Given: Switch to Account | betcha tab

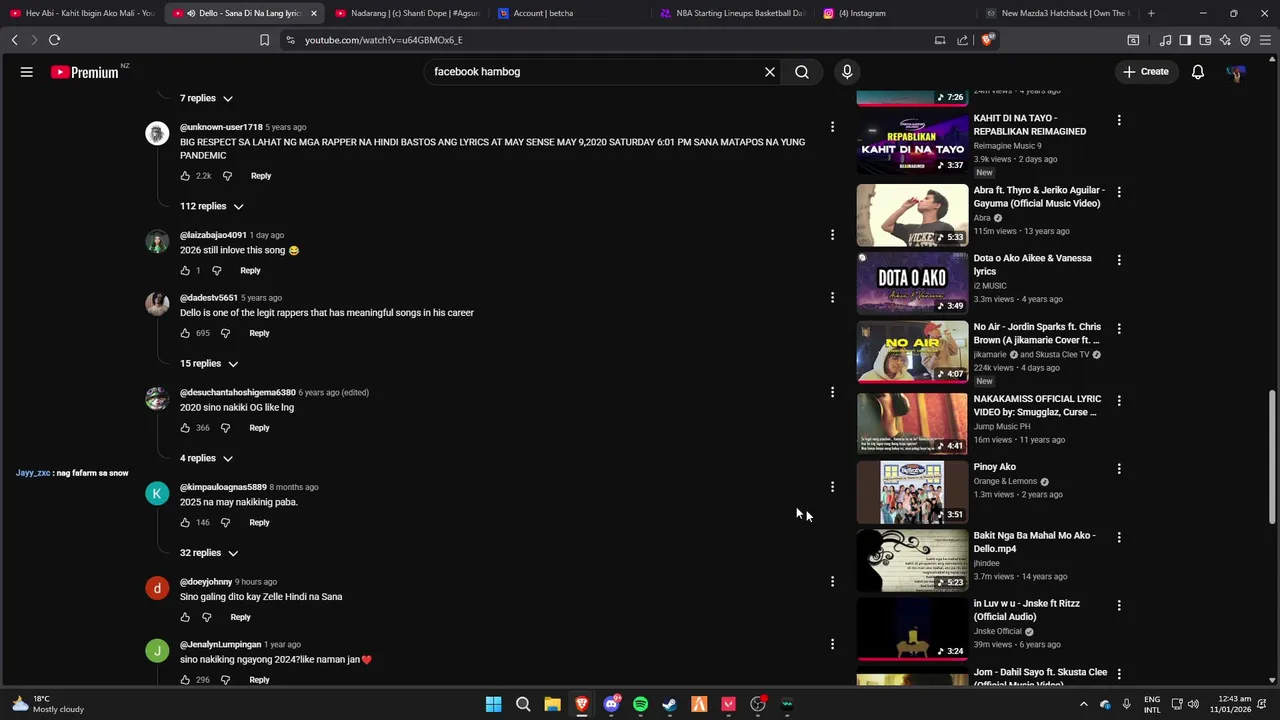Looking at the screenshot, I should point(570,13).
